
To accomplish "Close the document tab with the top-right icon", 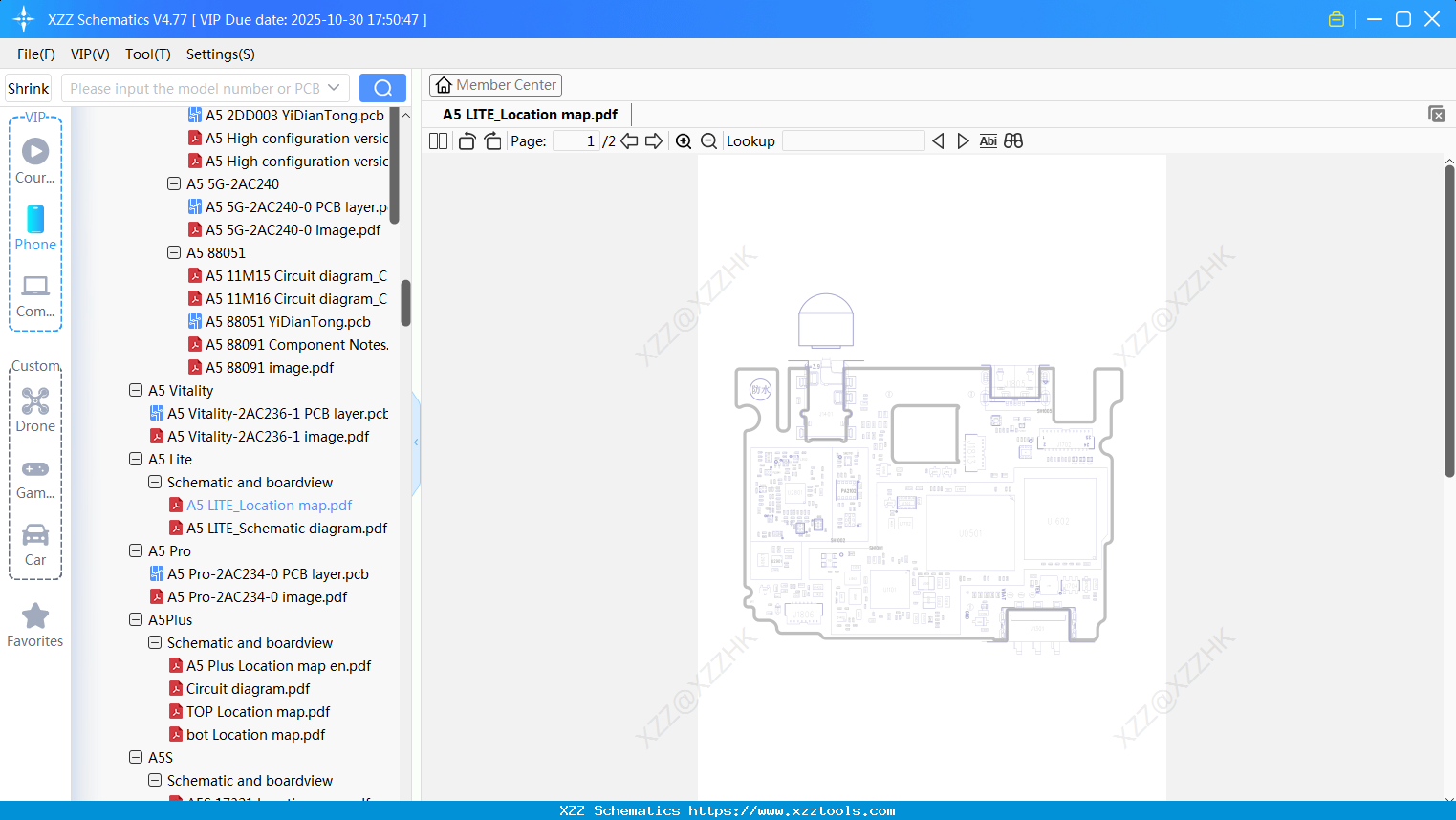I will pos(1436,114).
